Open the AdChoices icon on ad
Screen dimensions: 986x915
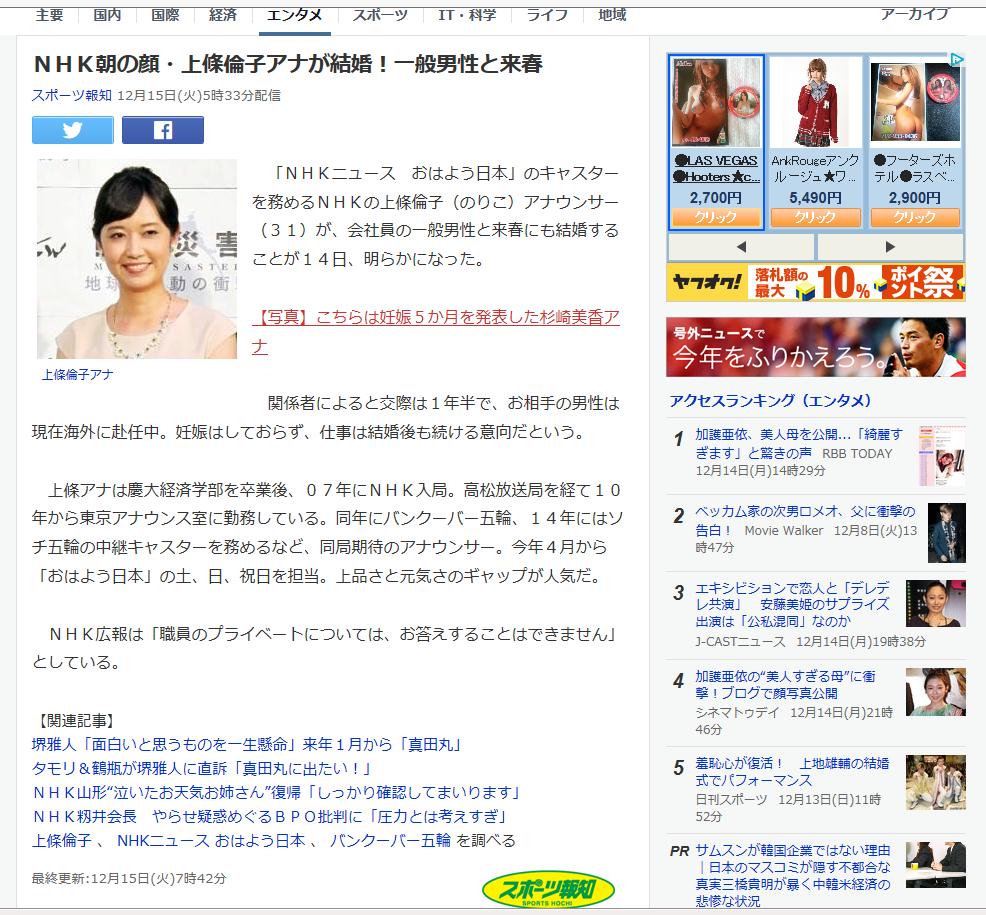(956, 59)
